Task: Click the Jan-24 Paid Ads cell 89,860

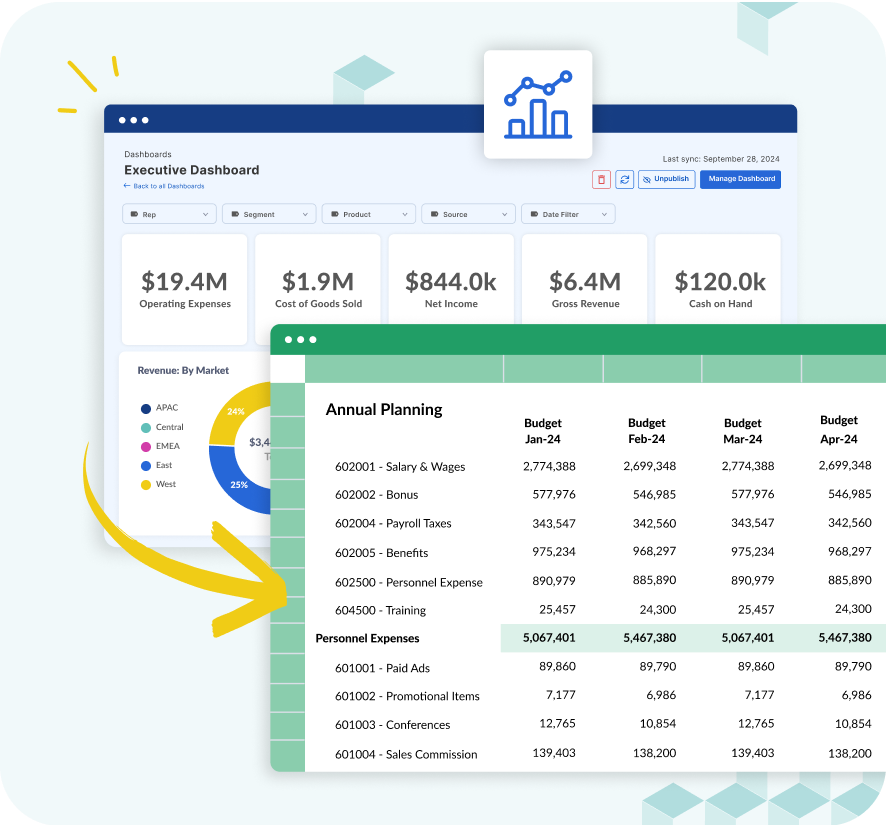Action: point(557,667)
